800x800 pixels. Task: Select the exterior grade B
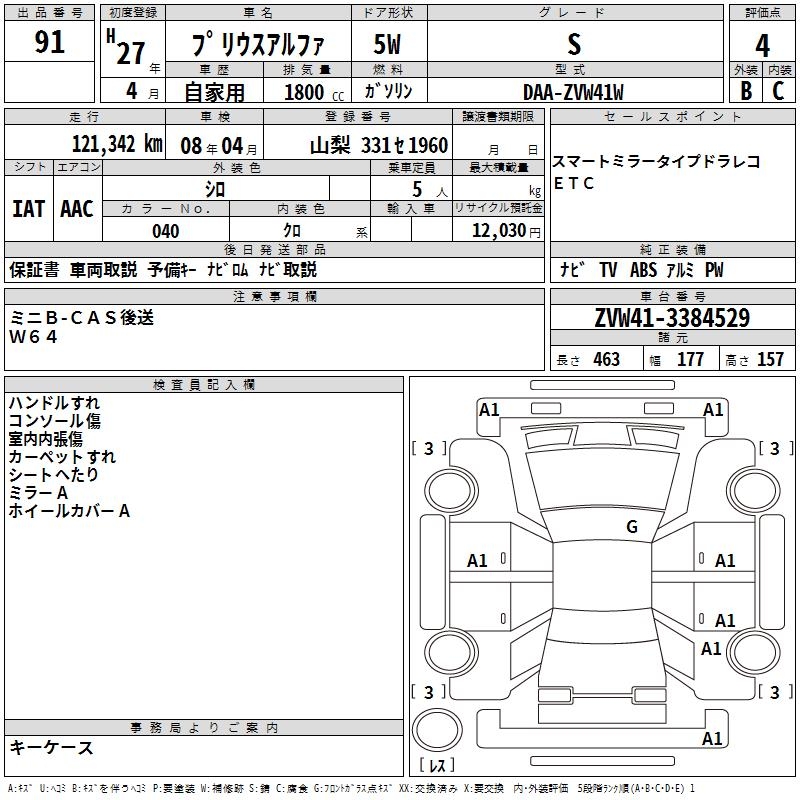pyautogui.click(x=746, y=91)
